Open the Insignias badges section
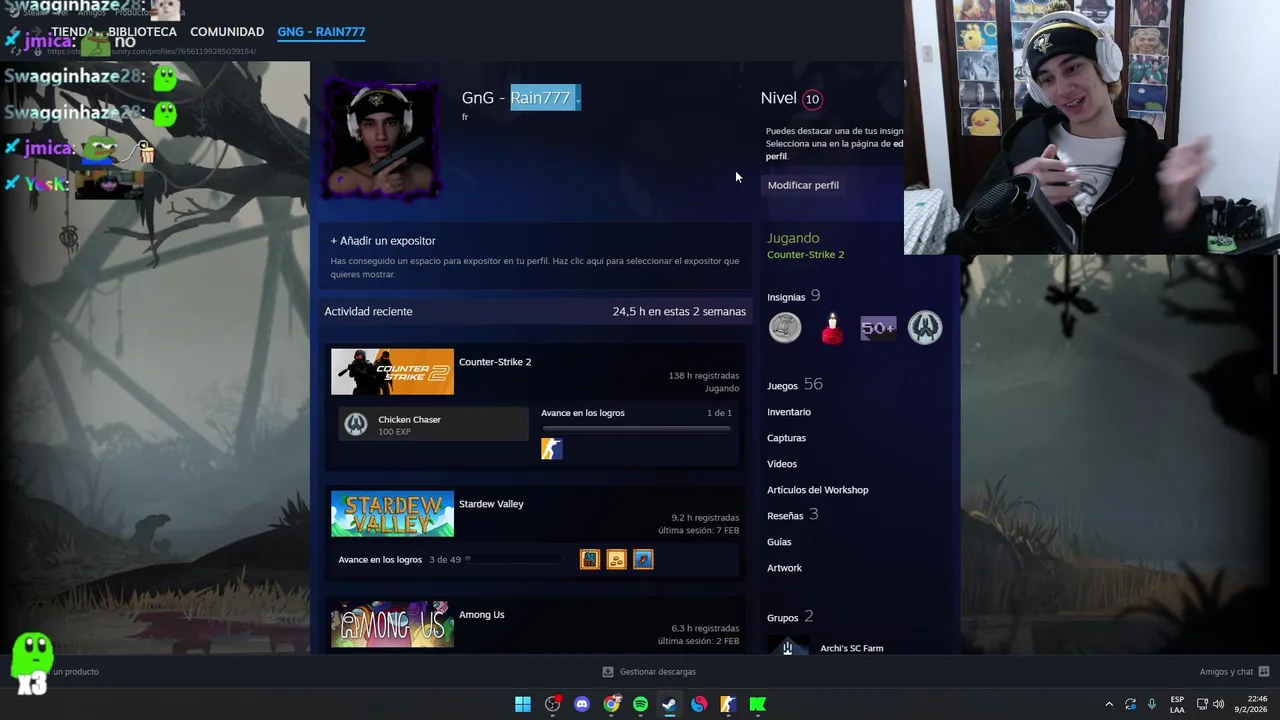The height and width of the screenshot is (720, 1280). pos(793,296)
